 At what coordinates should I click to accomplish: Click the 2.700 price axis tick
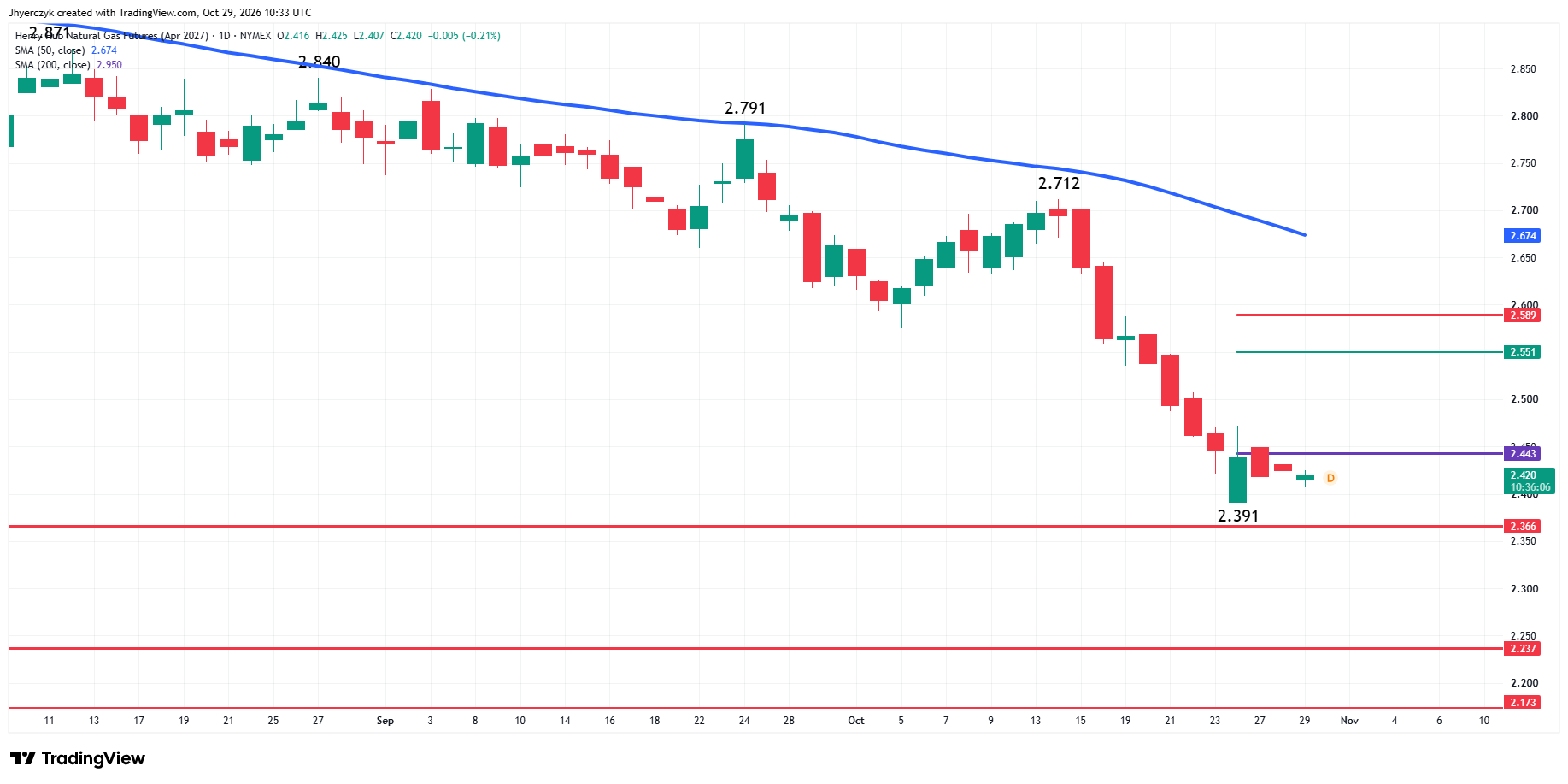click(1523, 210)
